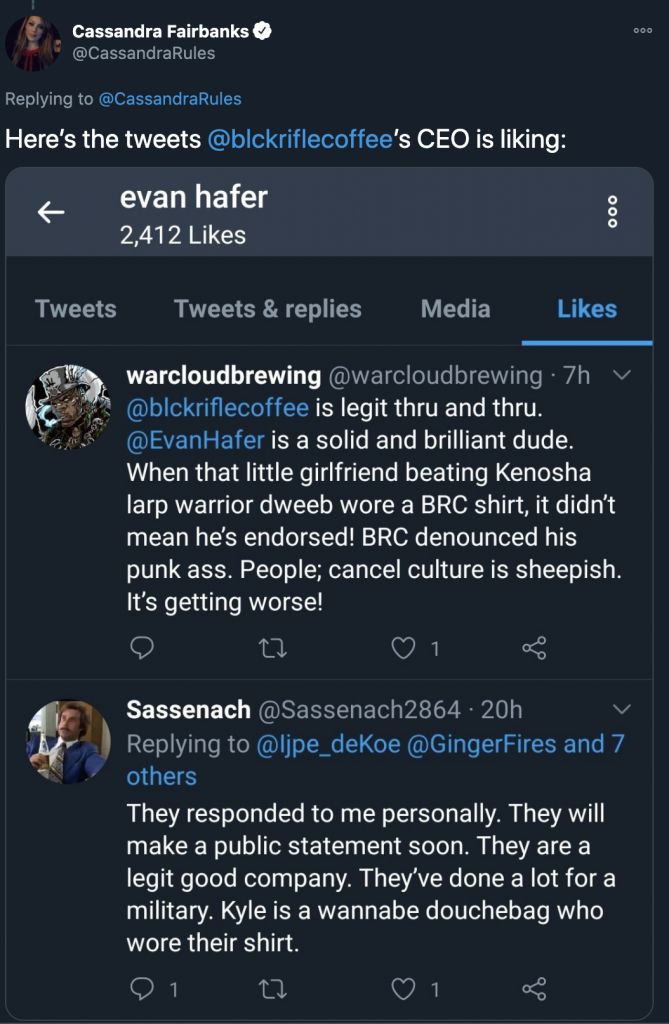
Task: Like the warcloudbrewing tweet
Action: pos(403,649)
